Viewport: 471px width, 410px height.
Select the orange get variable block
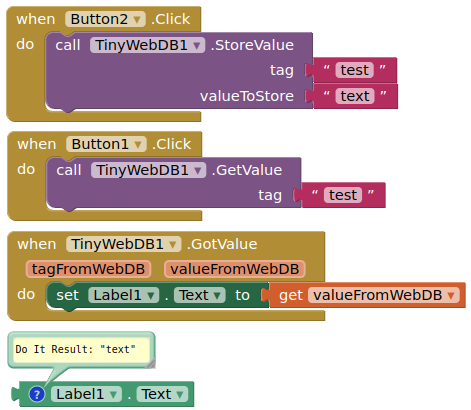coord(367,295)
